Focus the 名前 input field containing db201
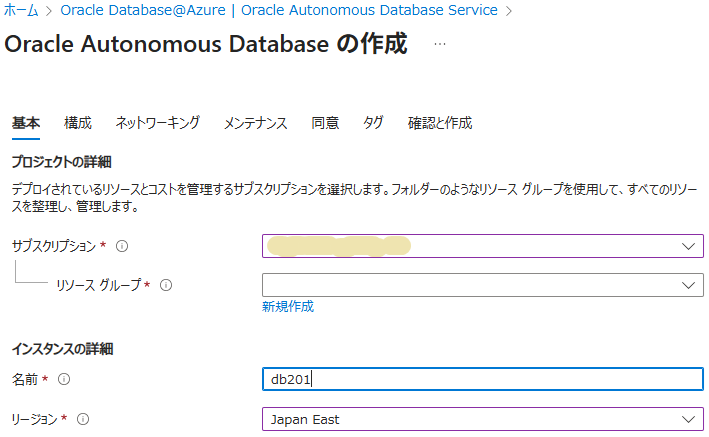 tap(483, 379)
